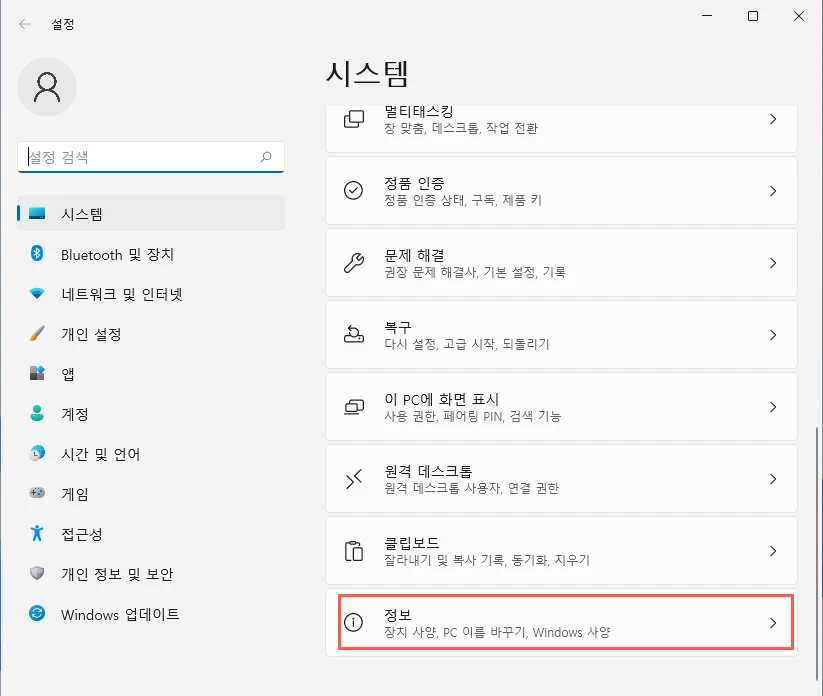This screenshot has width=823, height=696.
Task: Click '사용 권한, 페어링 PIN, 검색 기능' text
Action: point(472,416)
